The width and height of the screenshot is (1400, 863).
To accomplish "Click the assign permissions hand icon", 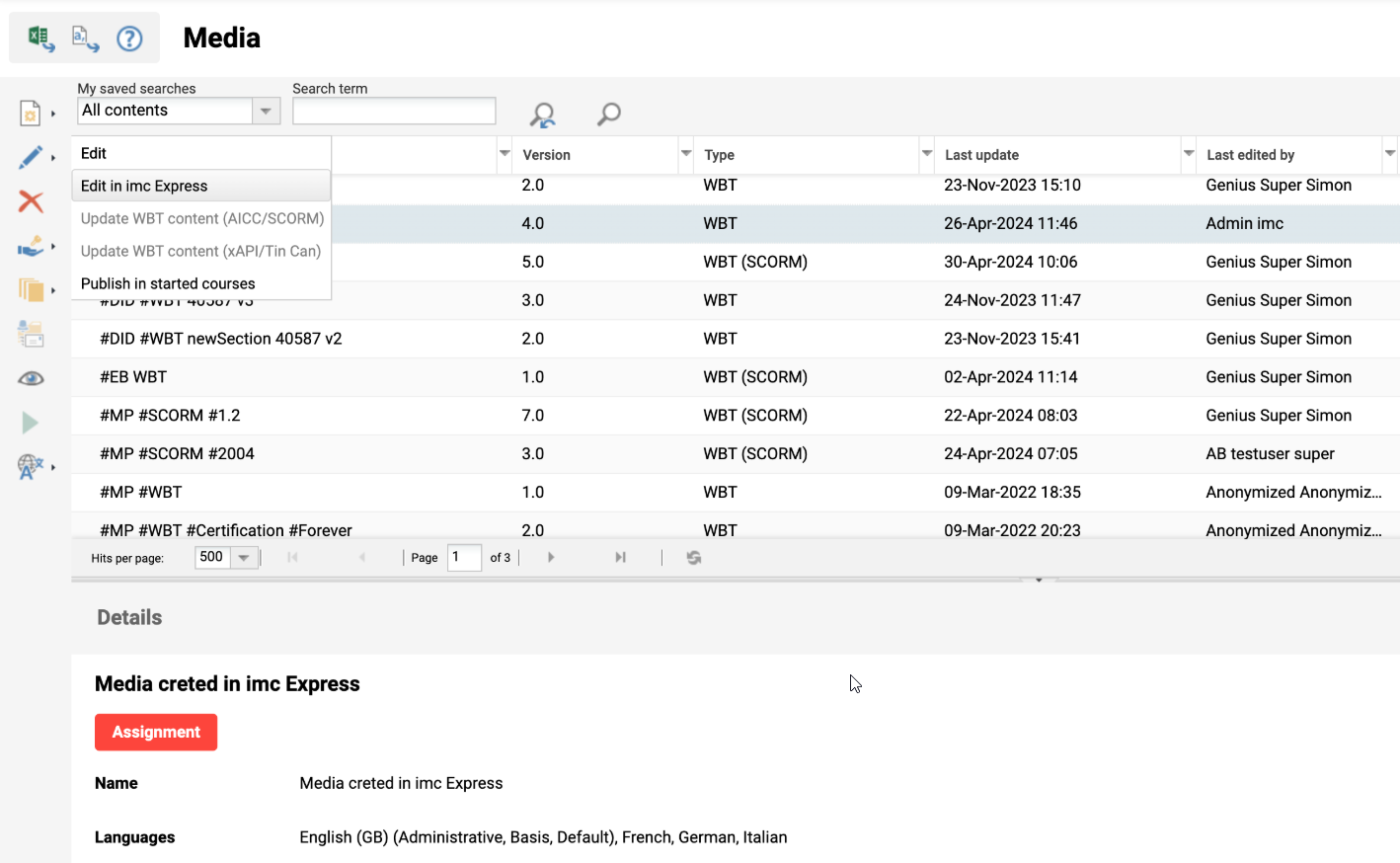I will coord(30,245).
